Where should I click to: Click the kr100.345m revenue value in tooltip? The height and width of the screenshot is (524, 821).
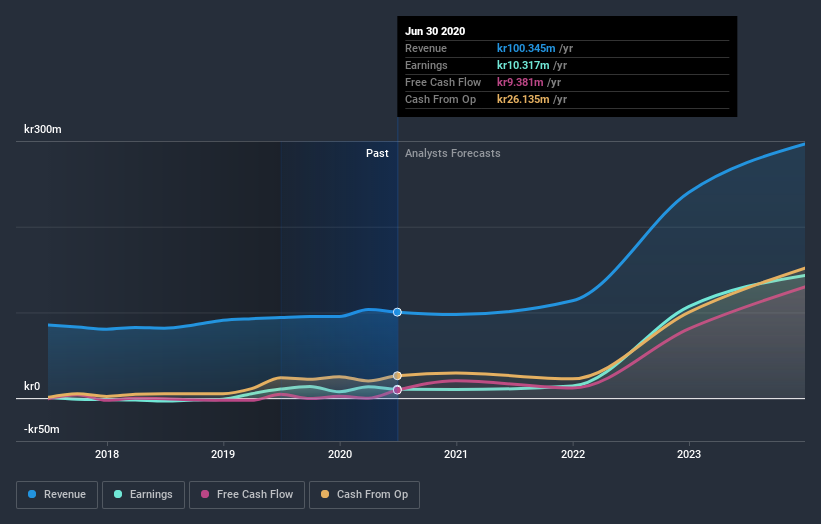pos(526,48)
